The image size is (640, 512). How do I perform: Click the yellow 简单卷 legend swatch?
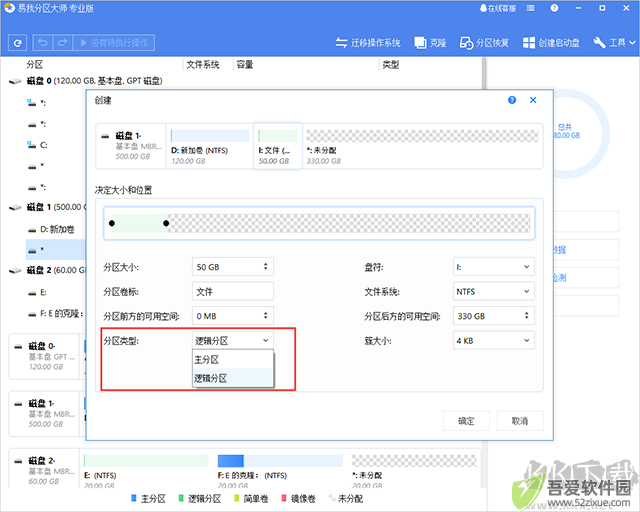[x=236, y=498]
